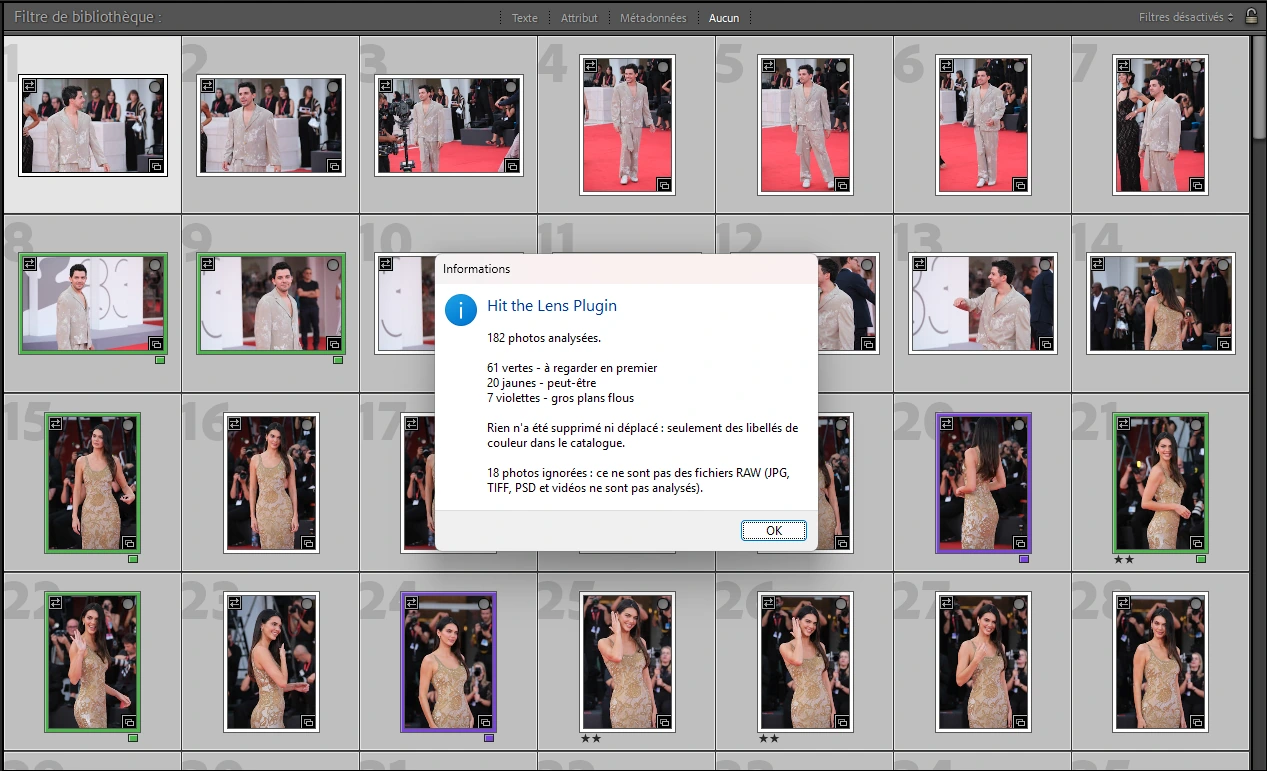Click the sync badge on photo 25
This screenshot has height=771, width=1267.
tap(591, 603)
